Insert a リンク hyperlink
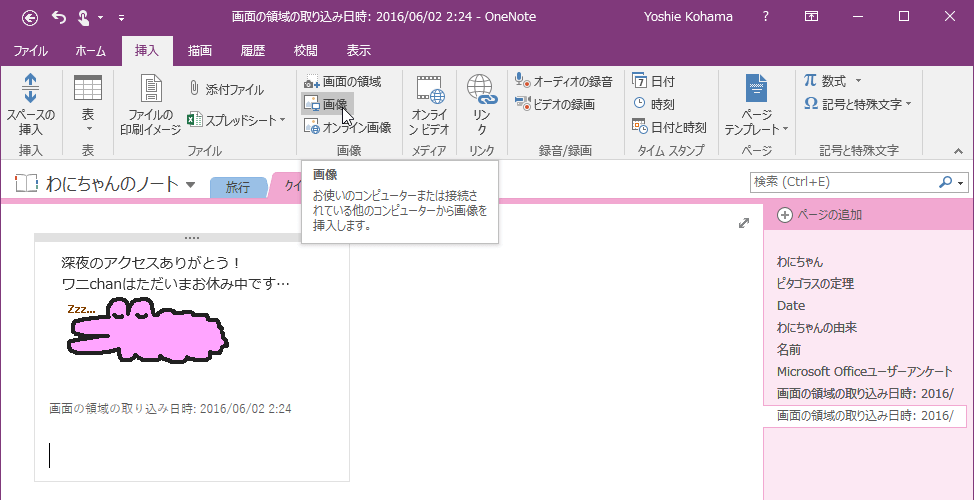The height and width of the screenshot is (500, 974). point(482,105)
